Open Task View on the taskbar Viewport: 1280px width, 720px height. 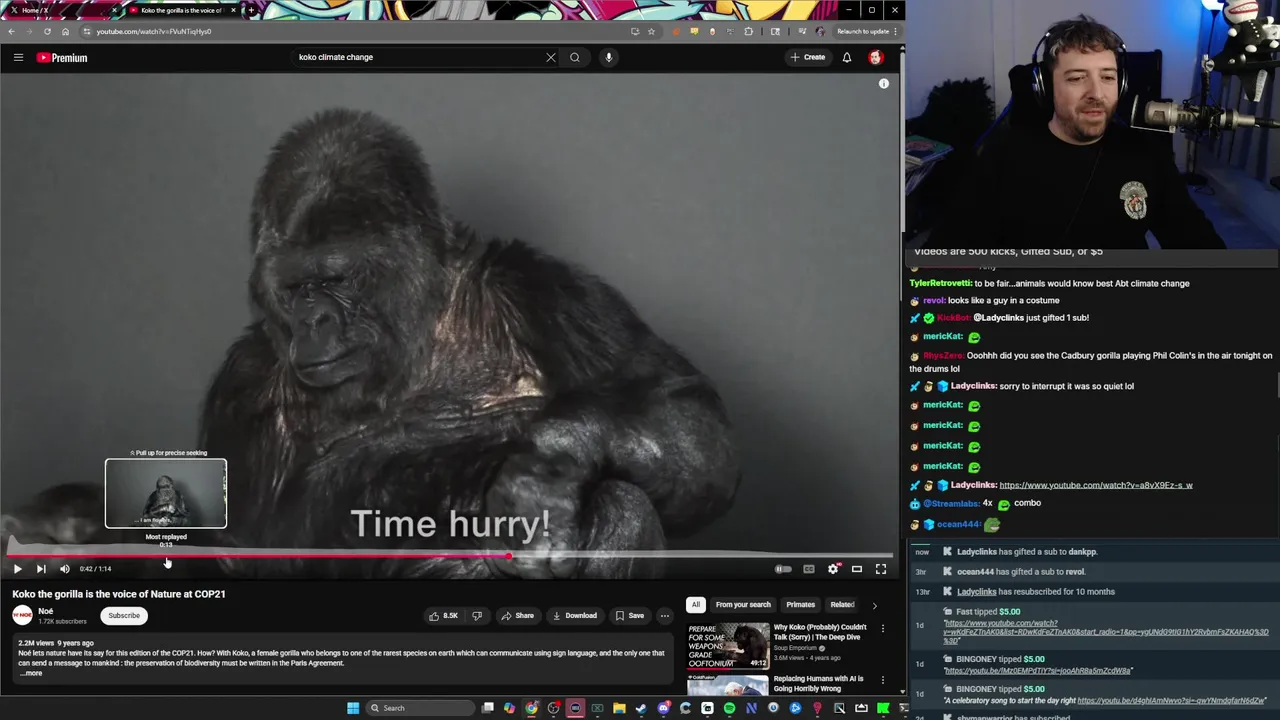click(x=488, y=708)
